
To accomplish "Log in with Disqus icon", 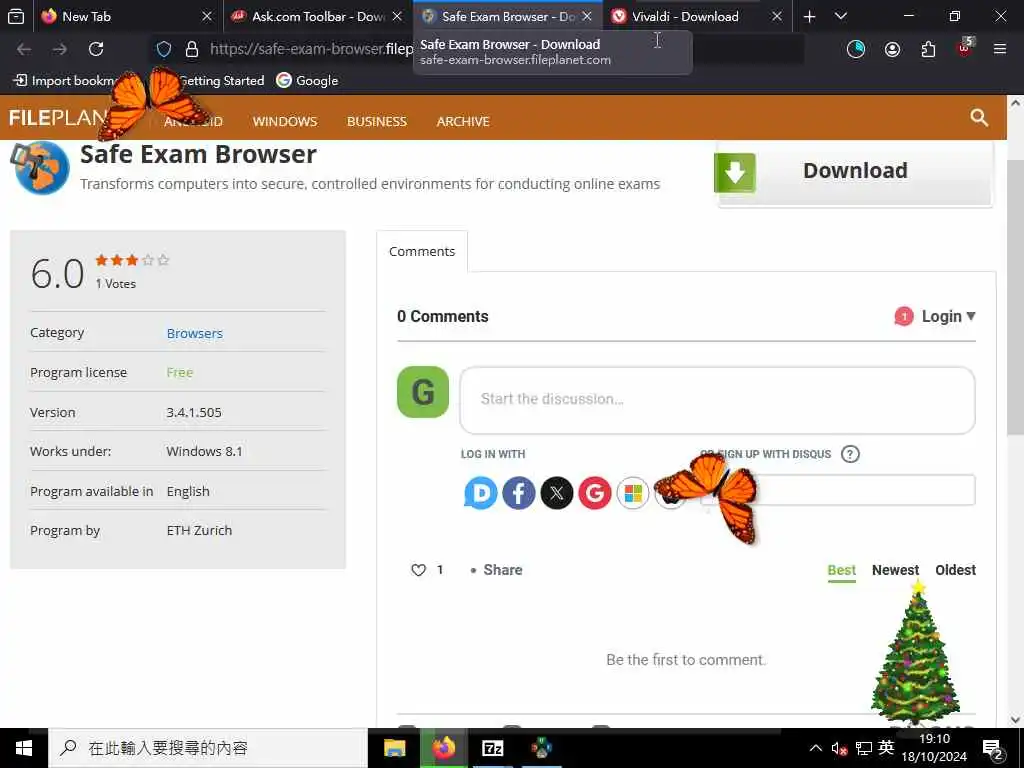I will pyautogui.click(x=481, y=493).
